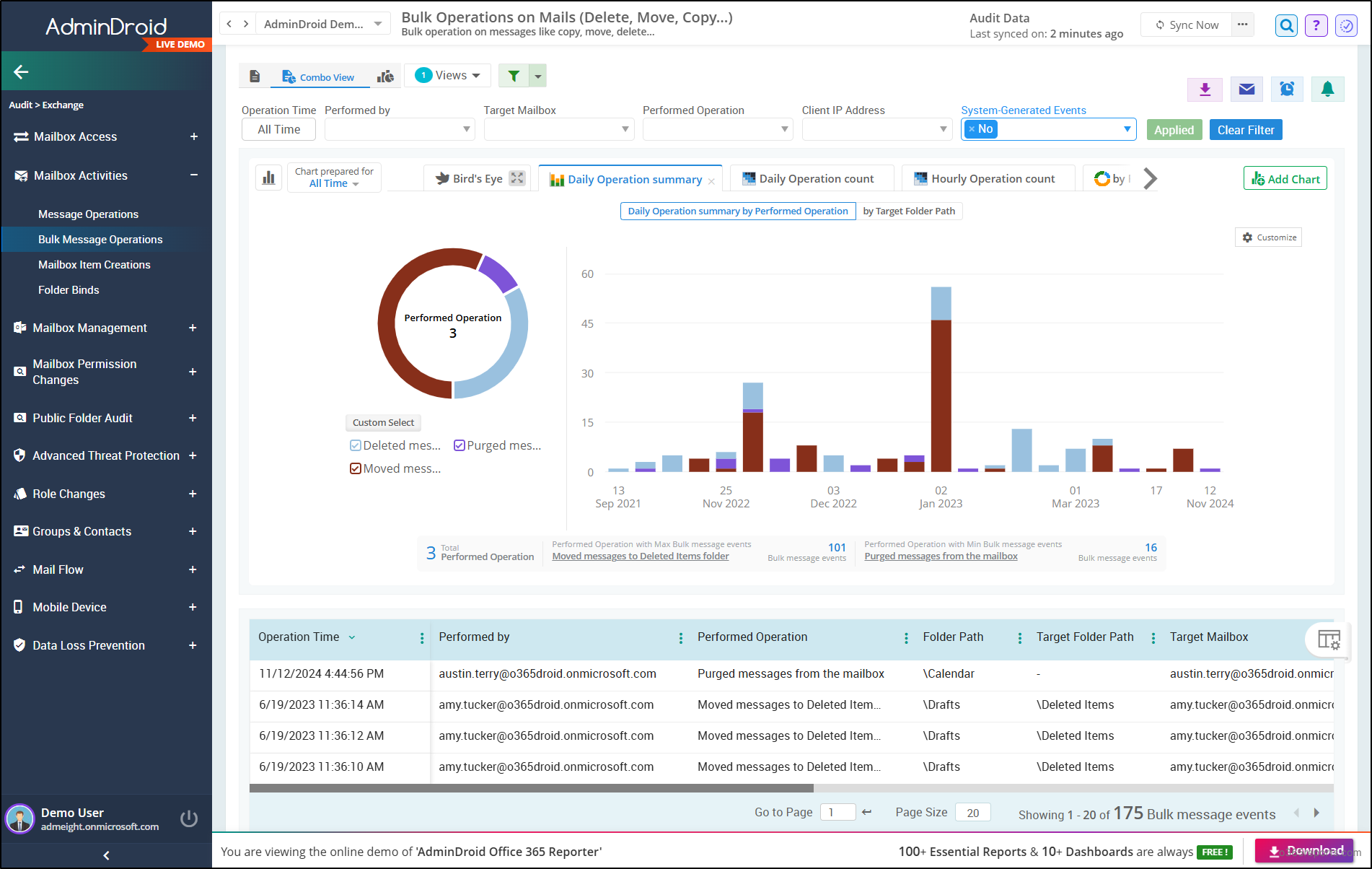Switch to chart-only view icon
This screenshot has width=1372, height=869.
click(386, 77)
